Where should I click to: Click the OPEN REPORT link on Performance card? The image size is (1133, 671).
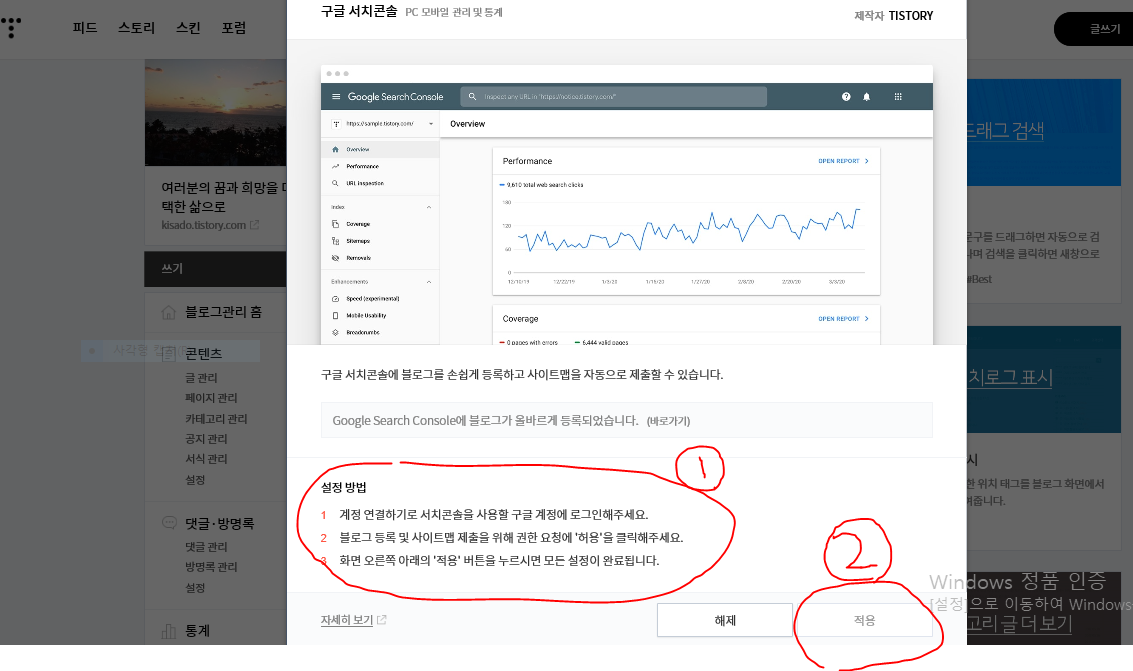click(843, 161)
